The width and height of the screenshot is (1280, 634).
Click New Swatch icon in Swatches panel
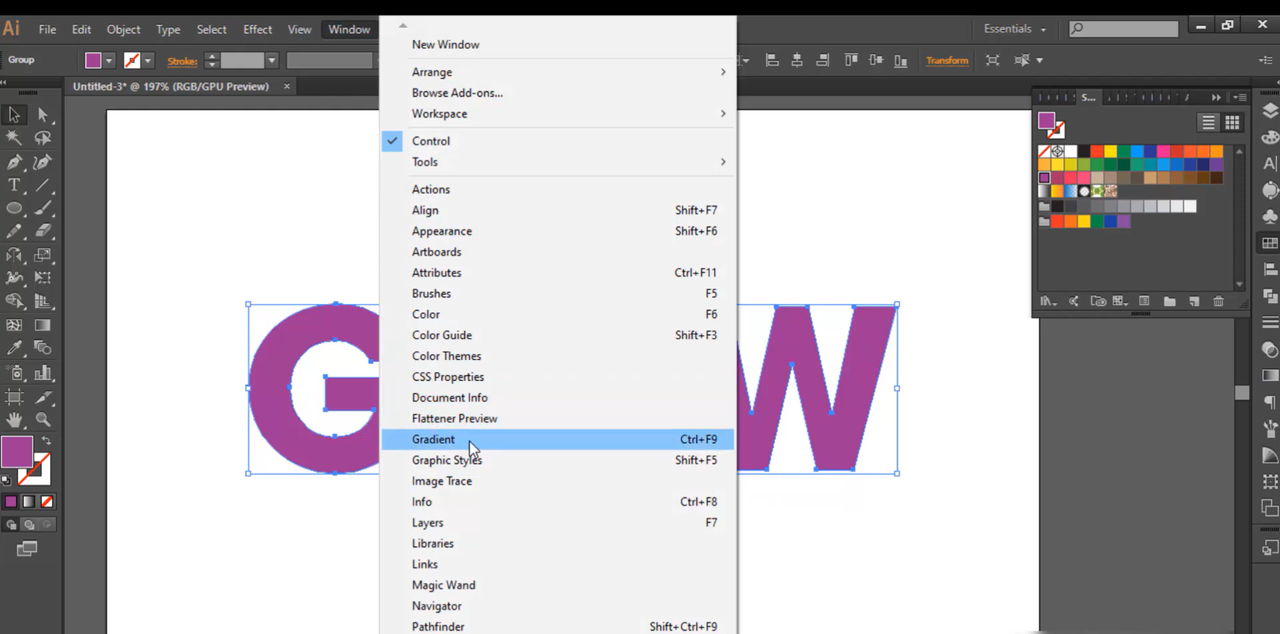tap(1194, 301)
